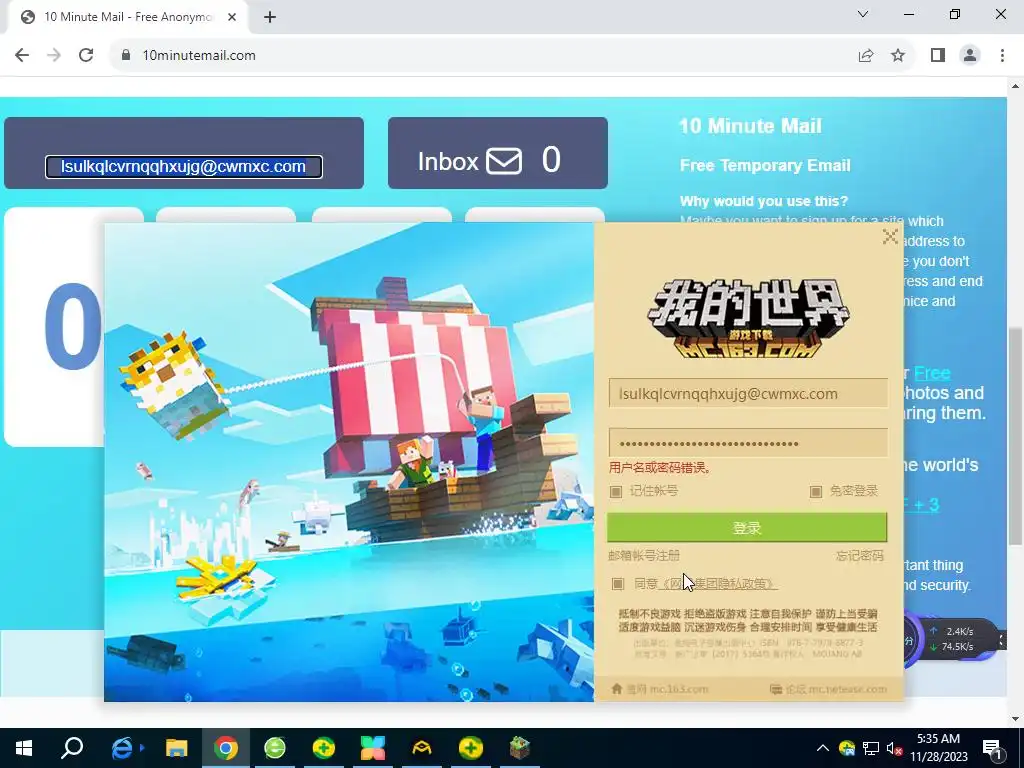Open the Chrome profile avatar menu
Screen dimensions: 1024x768
970,56
